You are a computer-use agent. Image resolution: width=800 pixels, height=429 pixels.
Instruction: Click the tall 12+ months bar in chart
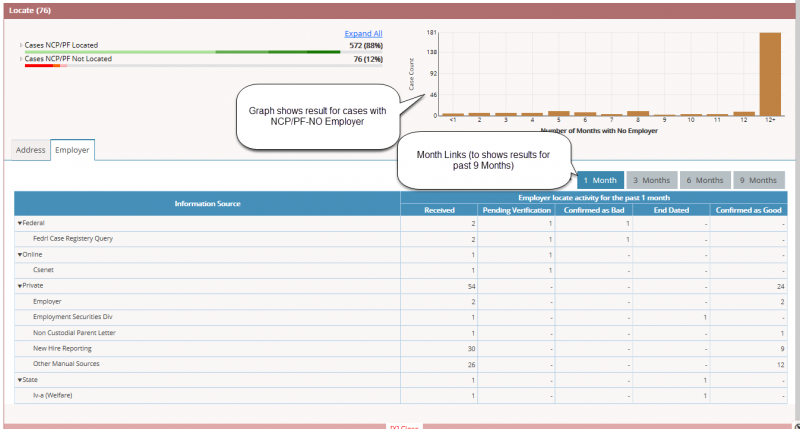click(770, 74)
